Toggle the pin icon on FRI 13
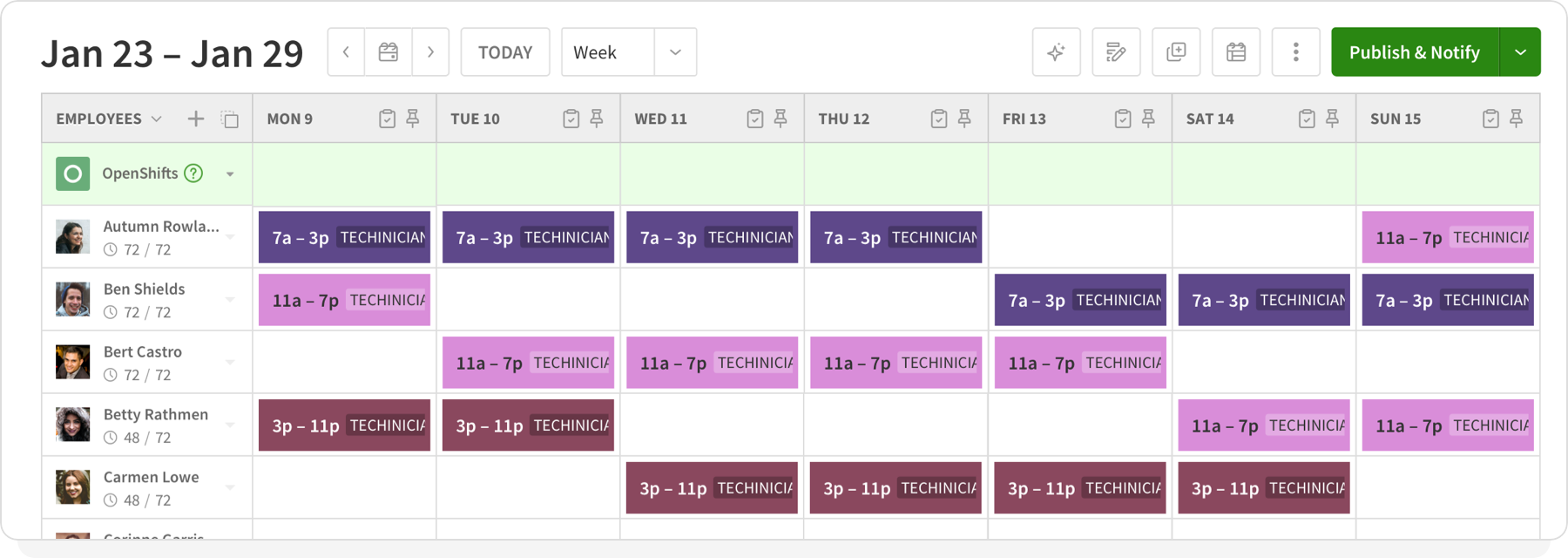This screenshot has width=1568, height=558. click(x=1148, y=119)
